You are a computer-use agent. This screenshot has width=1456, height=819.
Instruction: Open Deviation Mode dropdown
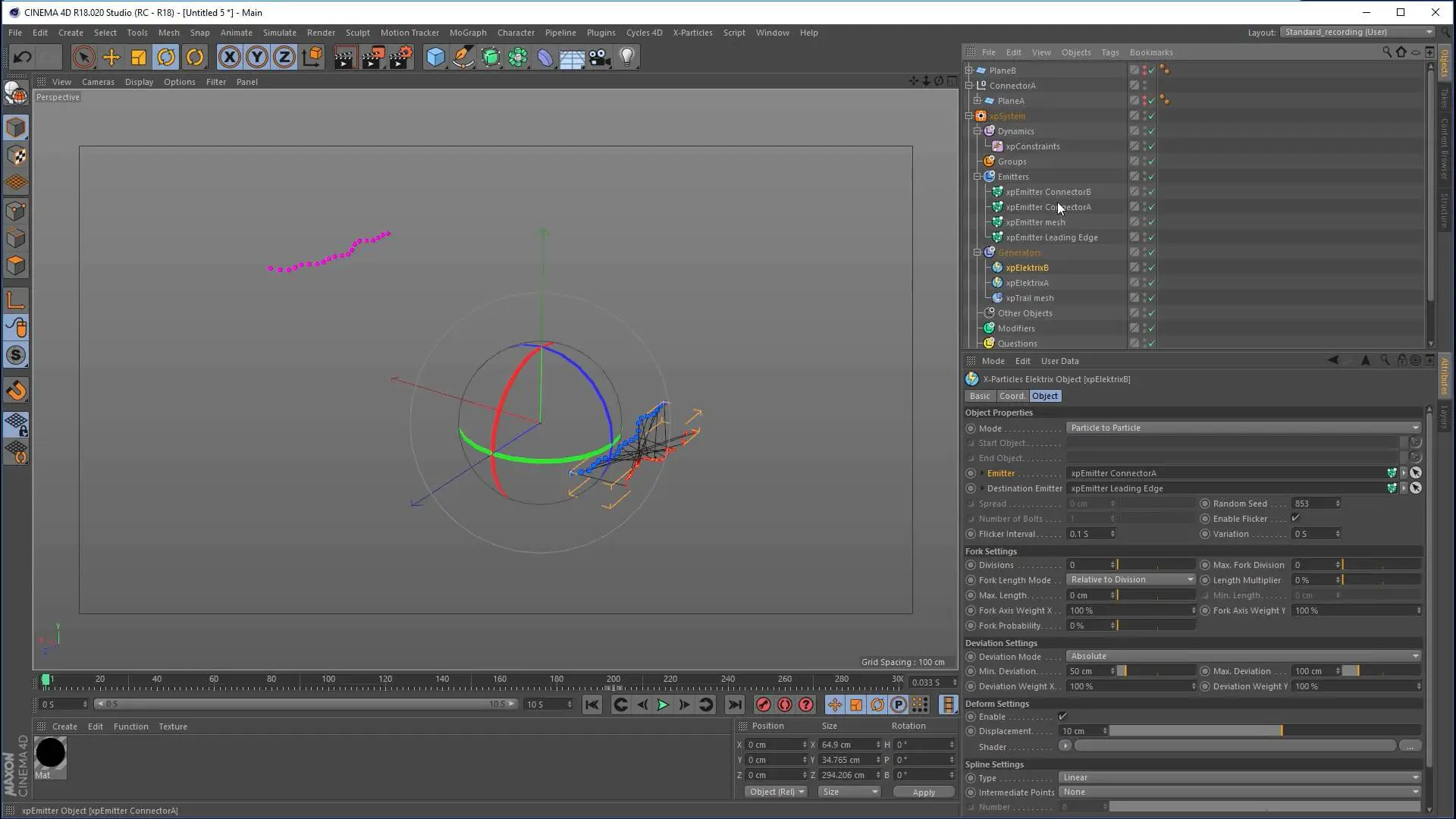tap(1243, 656)
